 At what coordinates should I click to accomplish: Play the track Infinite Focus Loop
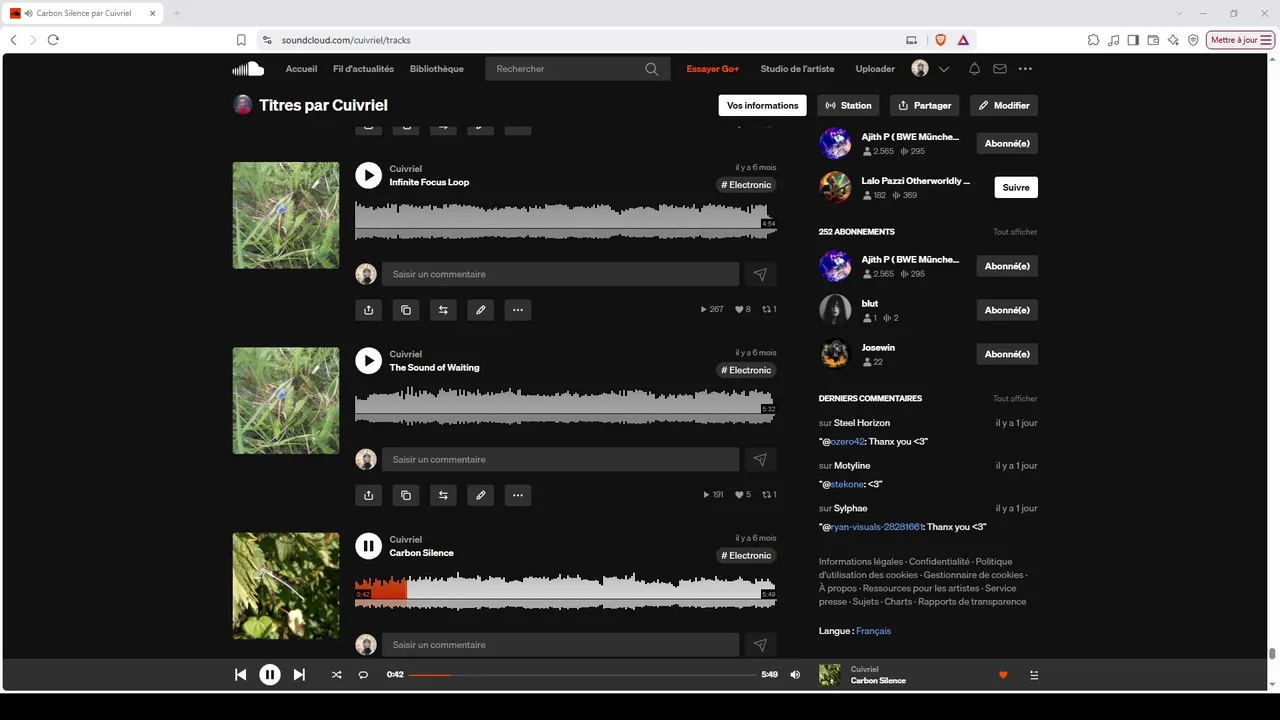(368, 175)
